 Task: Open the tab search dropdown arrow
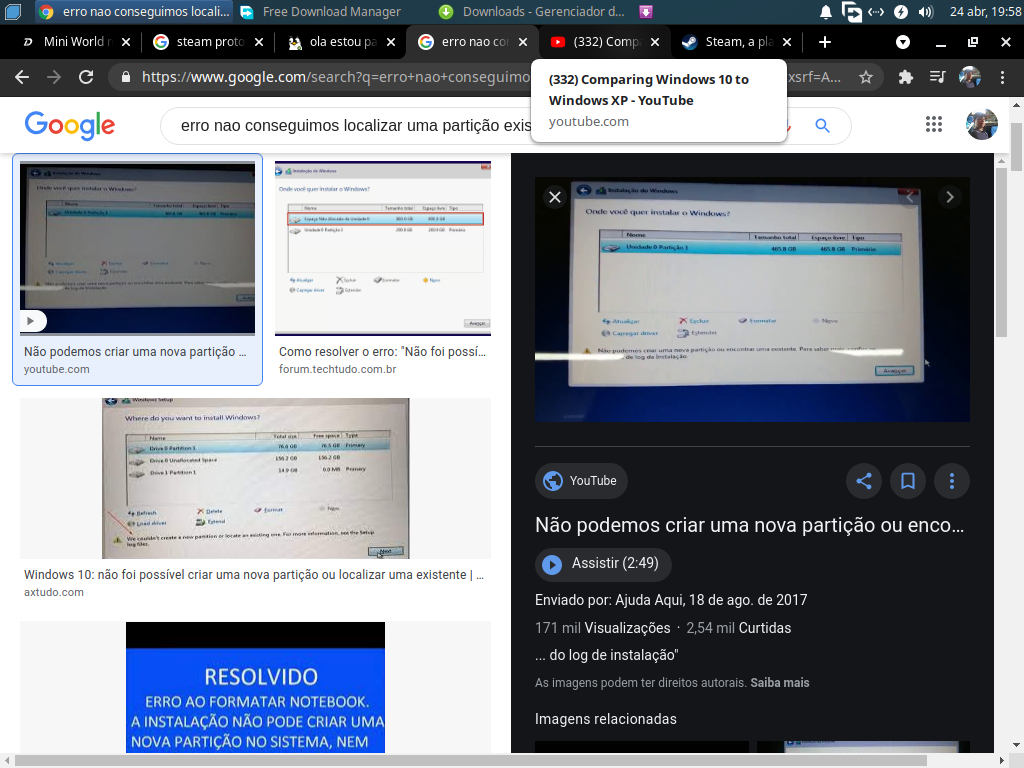pos(903,42)
